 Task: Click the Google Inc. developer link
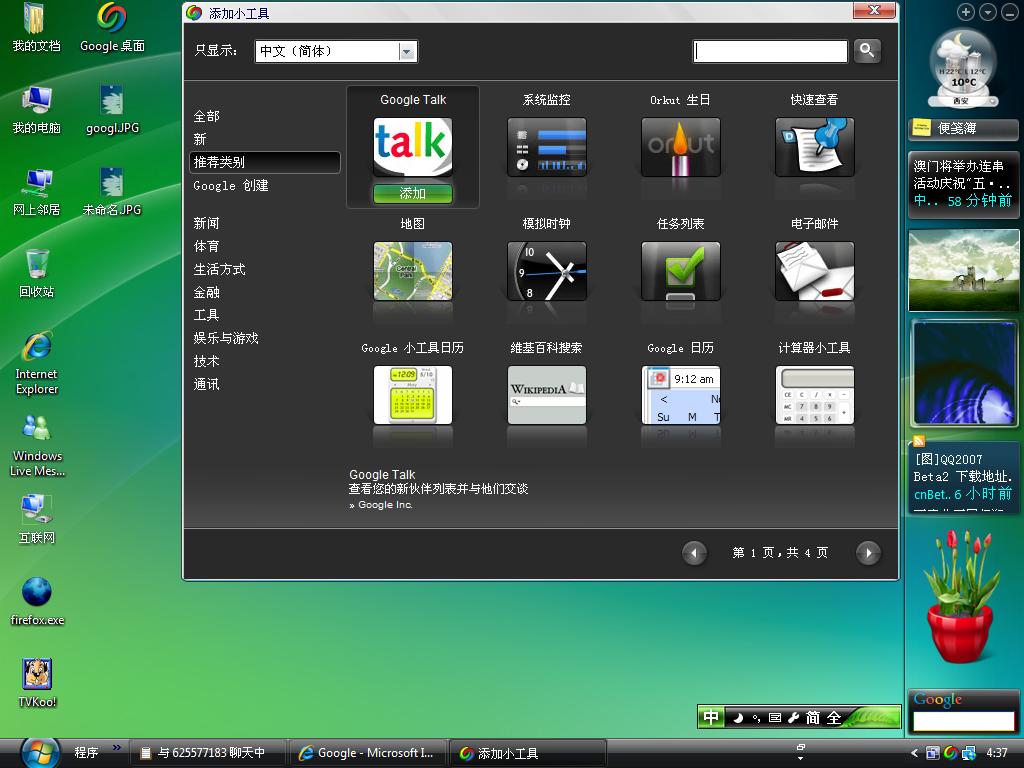click(385, 506)
